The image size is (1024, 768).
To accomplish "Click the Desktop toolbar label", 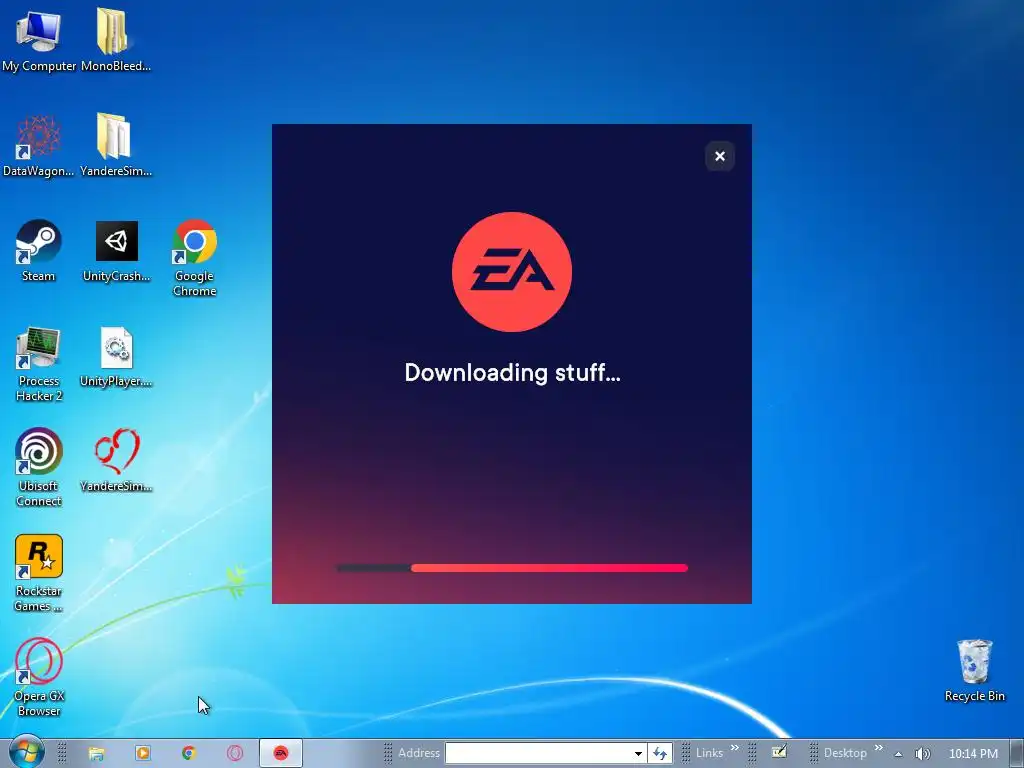I will pos(845,753).
